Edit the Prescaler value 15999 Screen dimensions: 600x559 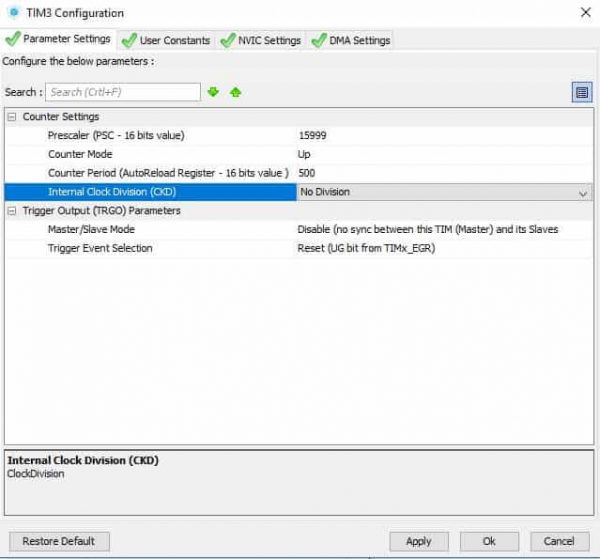click(440, 135)
